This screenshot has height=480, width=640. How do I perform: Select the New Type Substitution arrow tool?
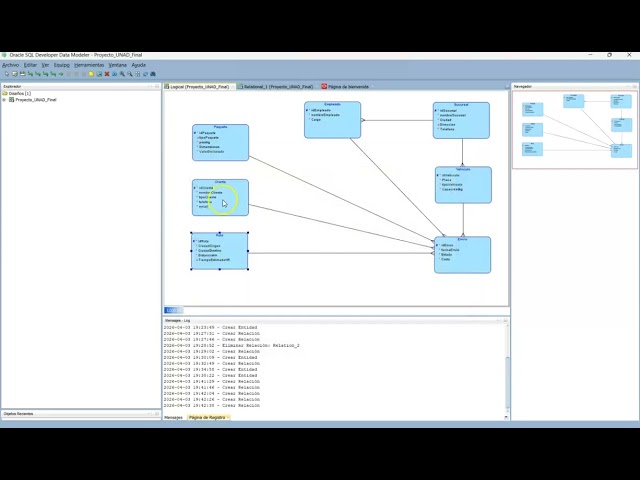pyautogui.click(x=61, y=74)
